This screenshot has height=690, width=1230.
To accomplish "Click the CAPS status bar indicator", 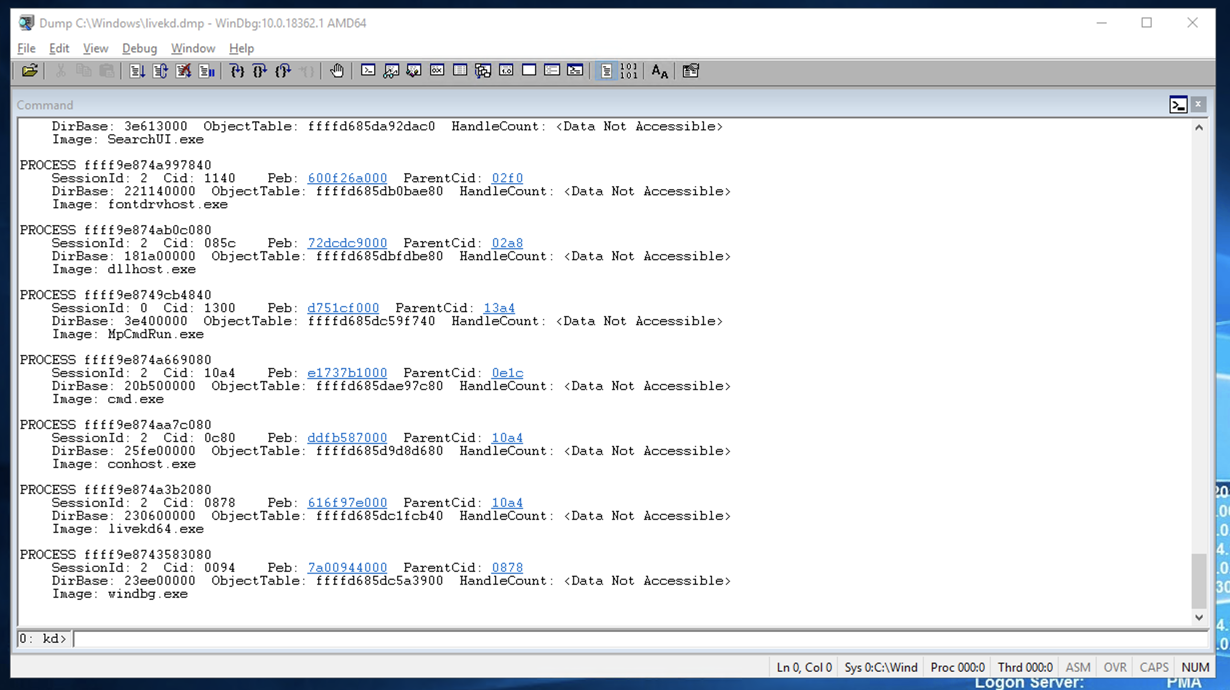I will (1153, 667).
